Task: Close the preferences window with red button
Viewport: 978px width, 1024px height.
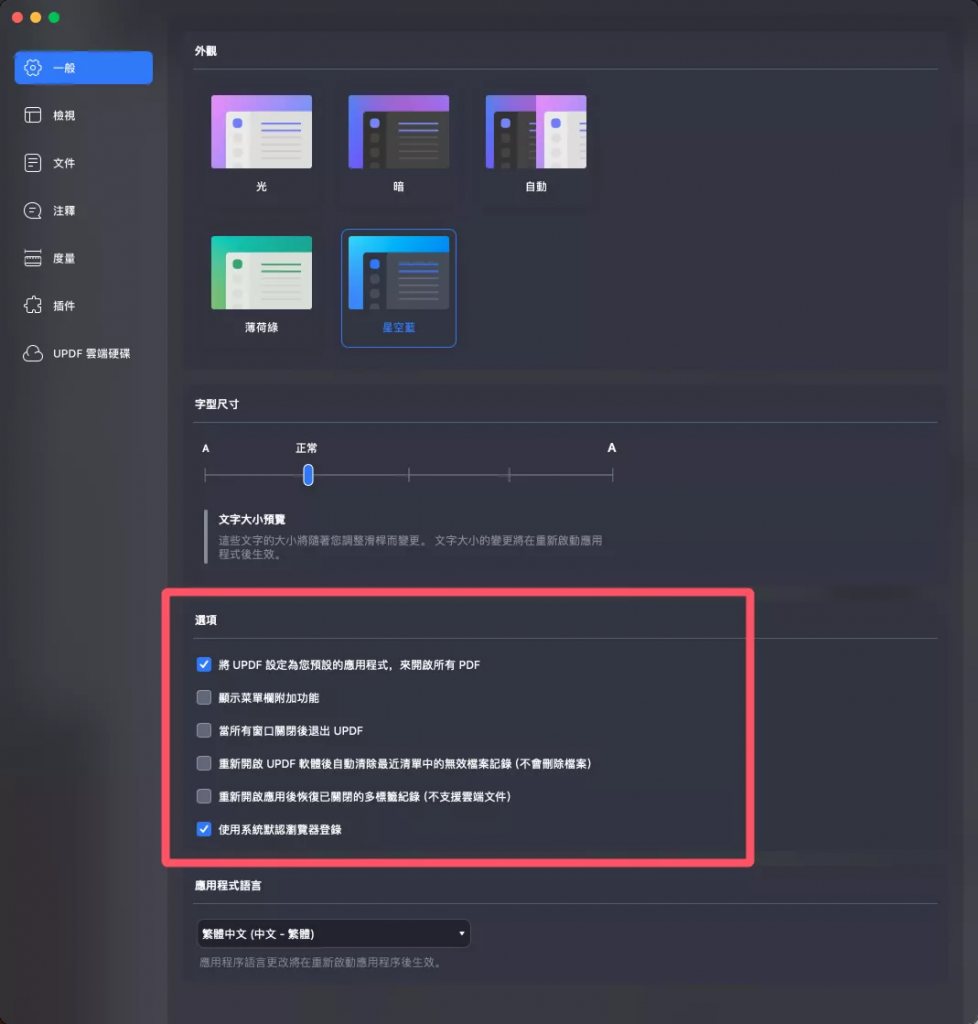Action: [18, 18]
